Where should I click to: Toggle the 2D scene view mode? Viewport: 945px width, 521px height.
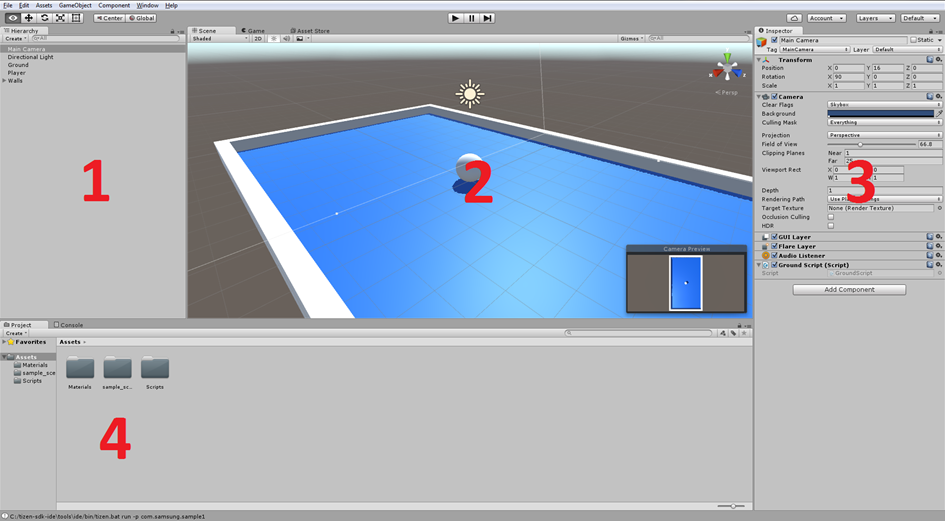[x=257, y=38]
